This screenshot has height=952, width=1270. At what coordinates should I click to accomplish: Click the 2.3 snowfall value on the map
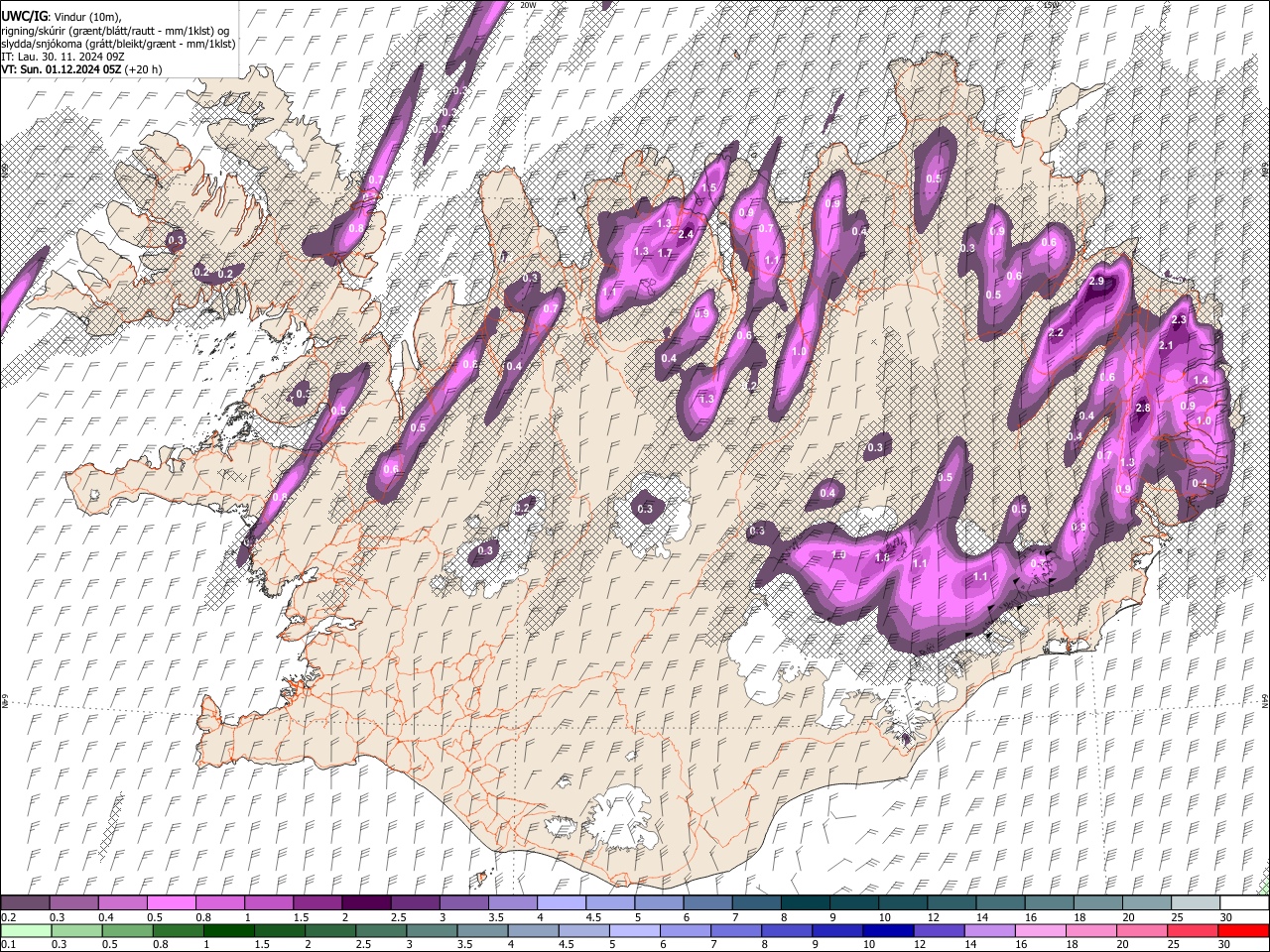click(x=1179, y=320)
